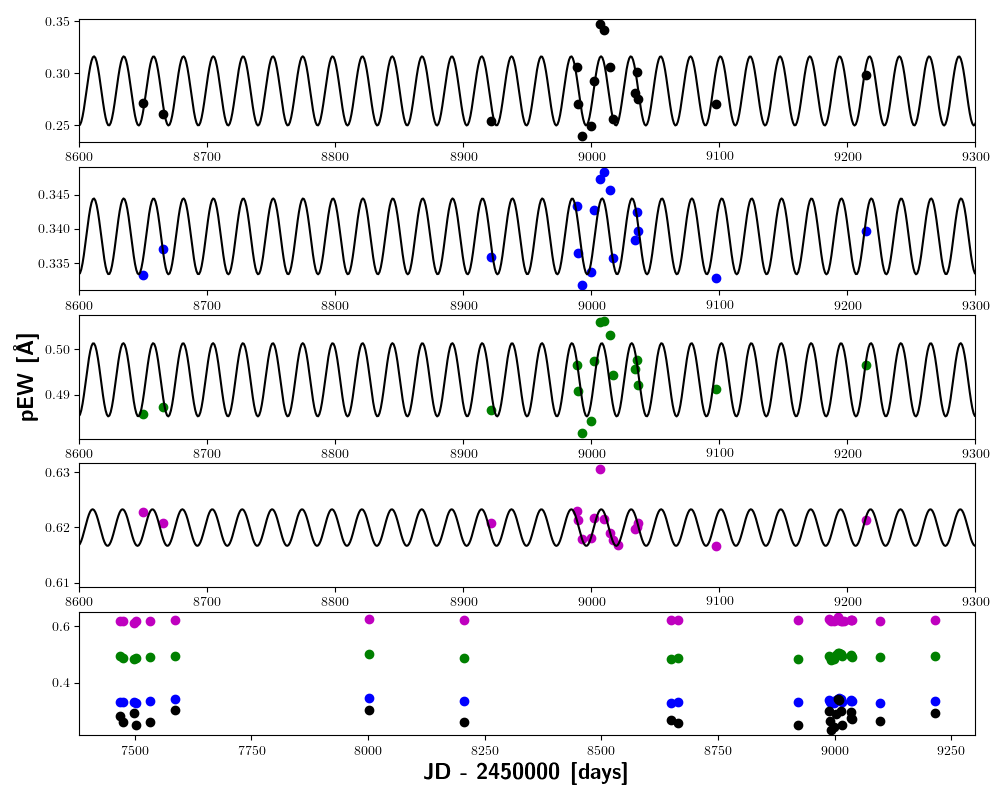Select the 8700 tick label under the top black panel

click(x=207, y=157)
